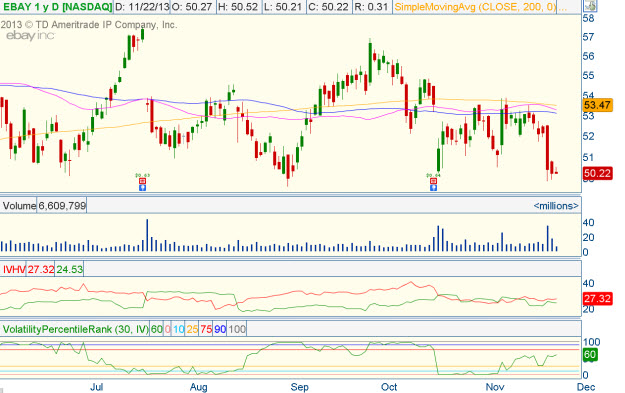Click the 52 price axis label
Screen dimensions: 625x393
(x=588, y=136)
